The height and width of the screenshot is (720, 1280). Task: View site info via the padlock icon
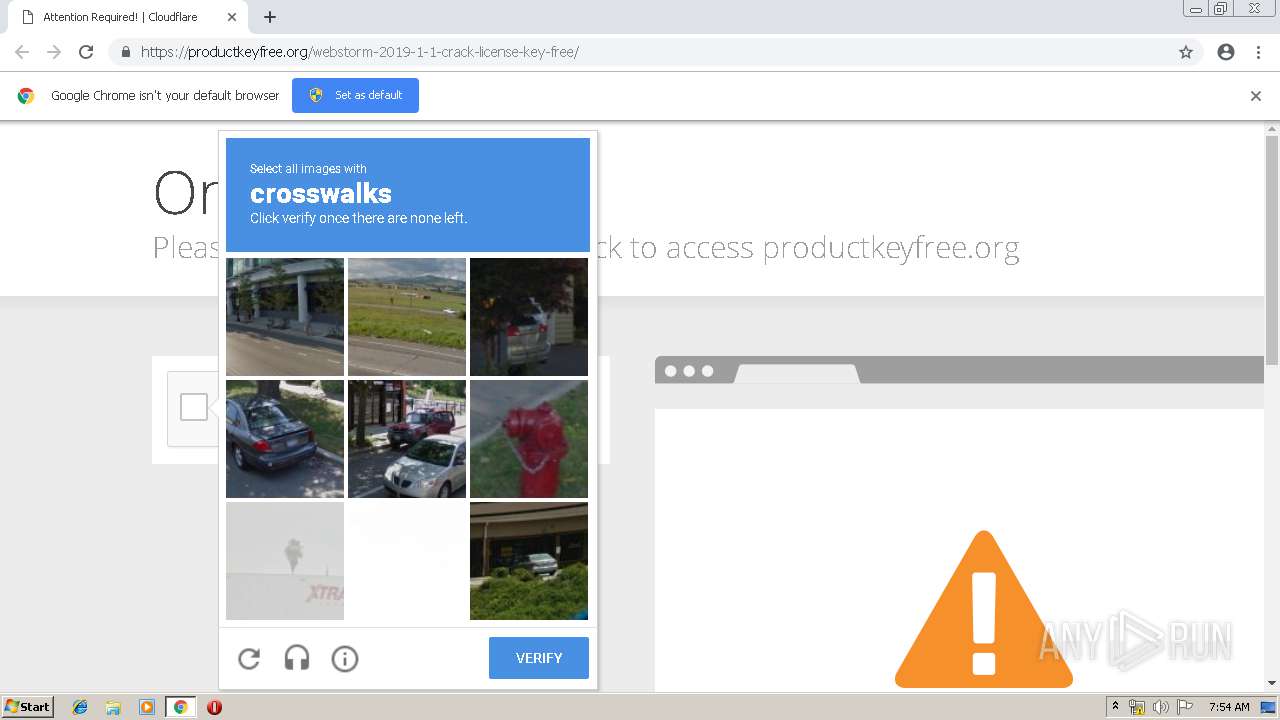[x=125, y=52]
